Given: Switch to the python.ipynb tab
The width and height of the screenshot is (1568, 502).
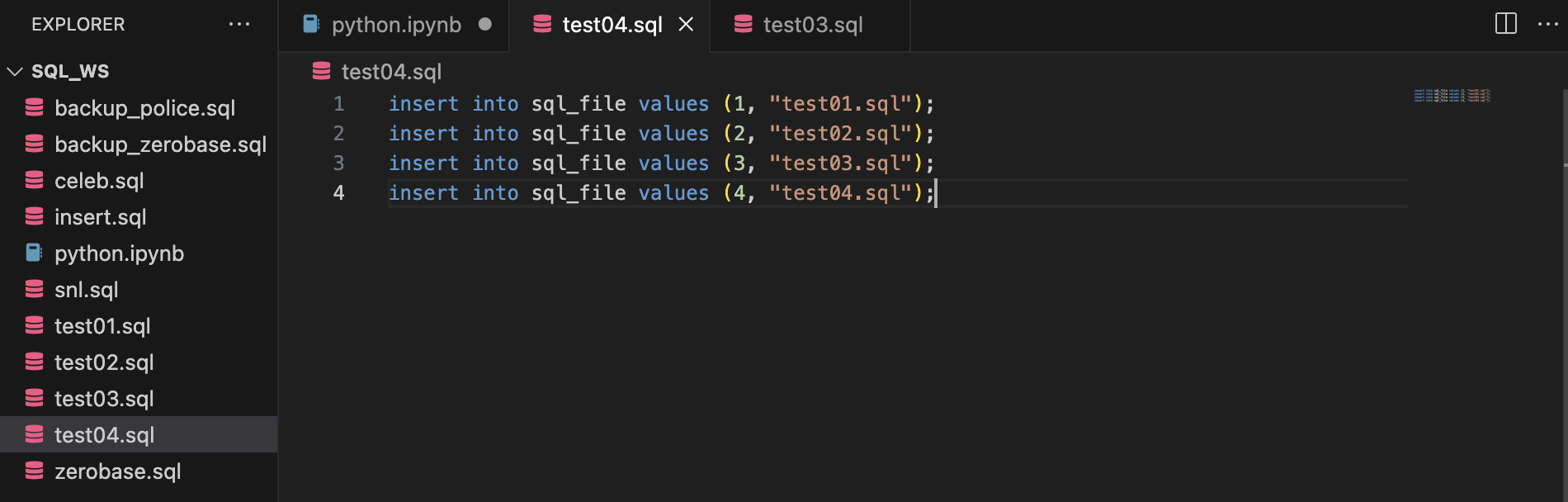Looking at the screenshot, I should (395, 25).
